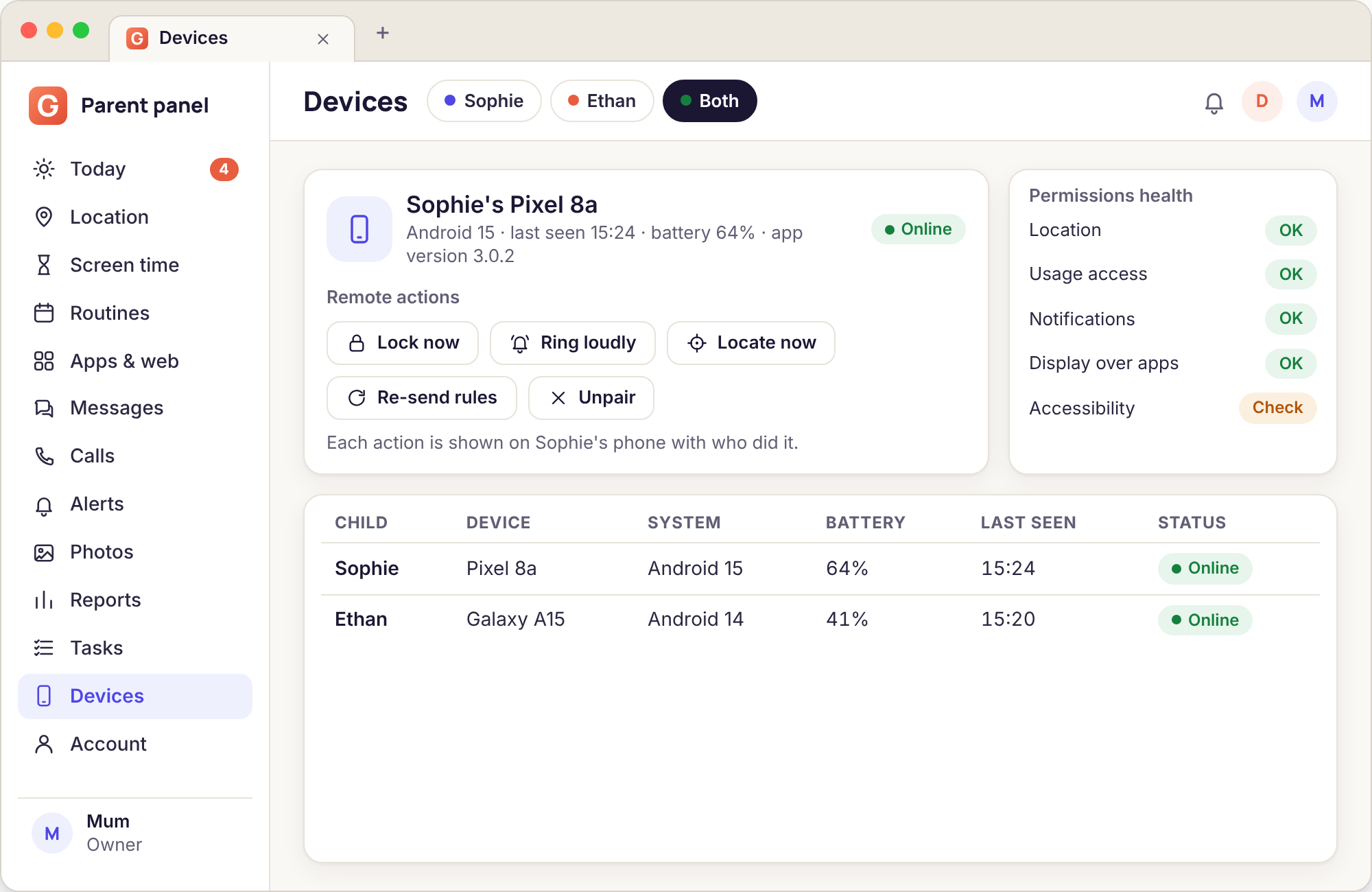Click Mum Owner profile label
1372x892 pixels.
tap(114, 833)
